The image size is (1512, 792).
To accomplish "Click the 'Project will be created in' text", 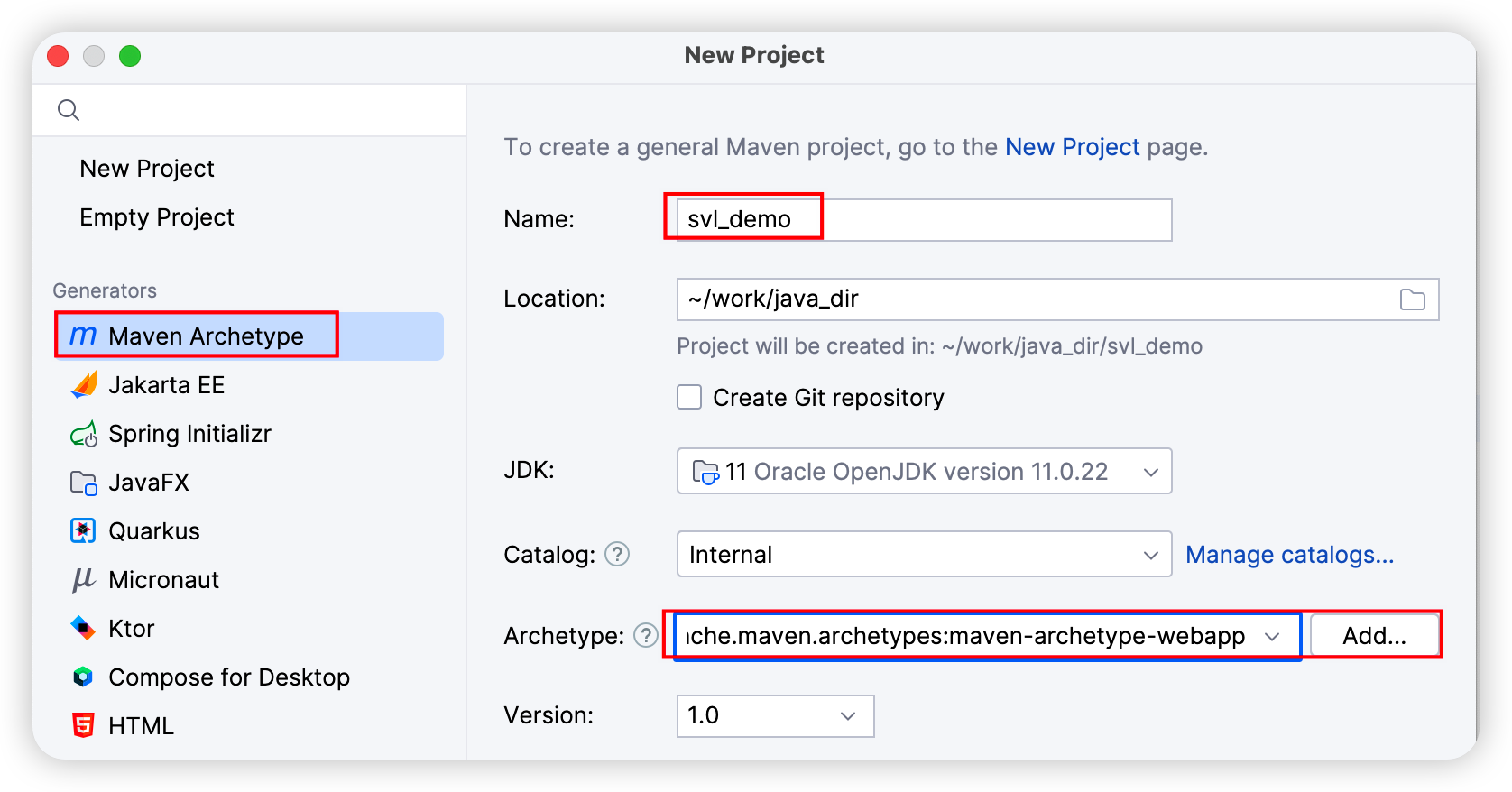I will click(x=939, y=346).
